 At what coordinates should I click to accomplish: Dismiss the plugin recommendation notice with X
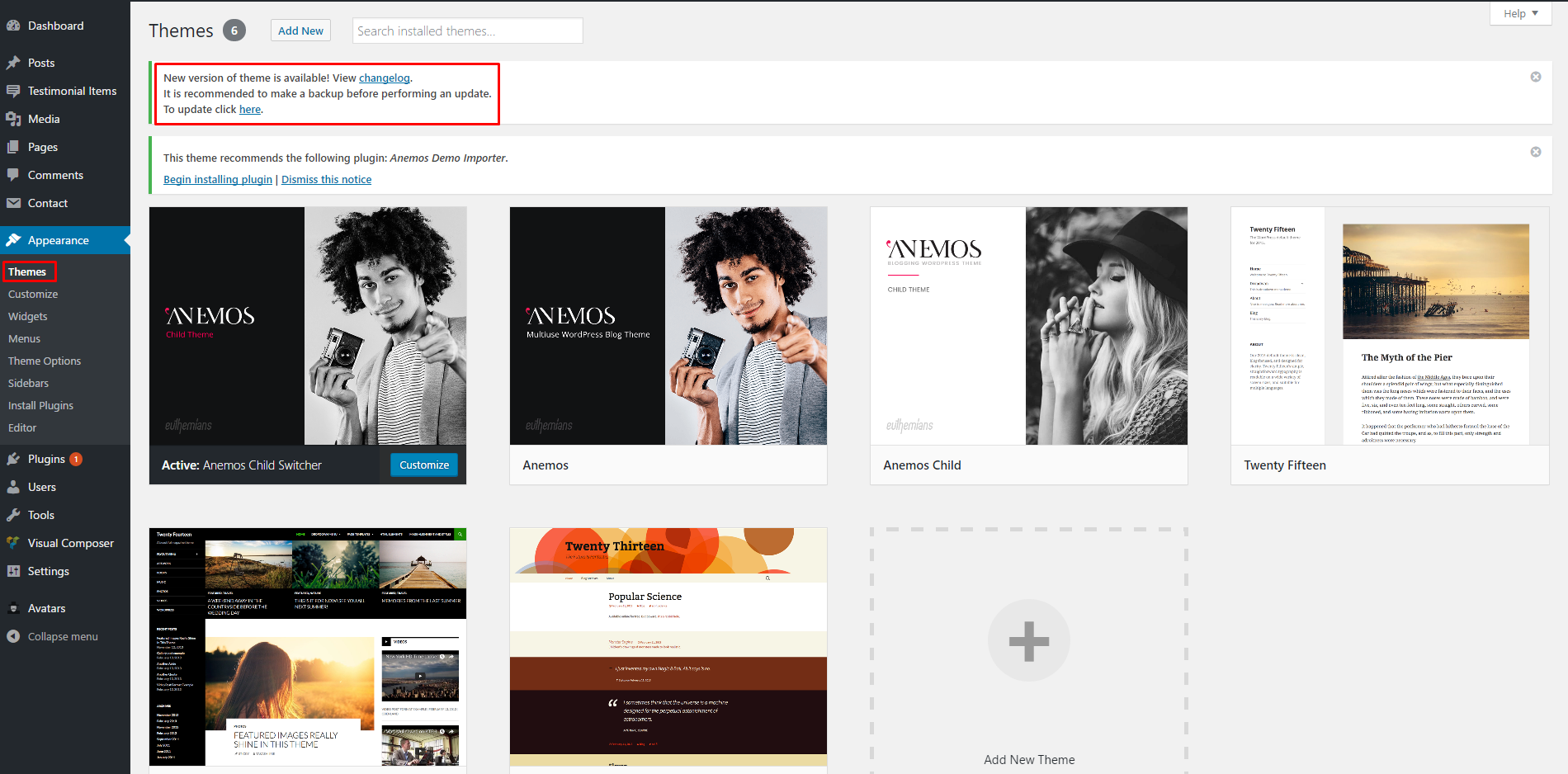(x=1536, y=152)
